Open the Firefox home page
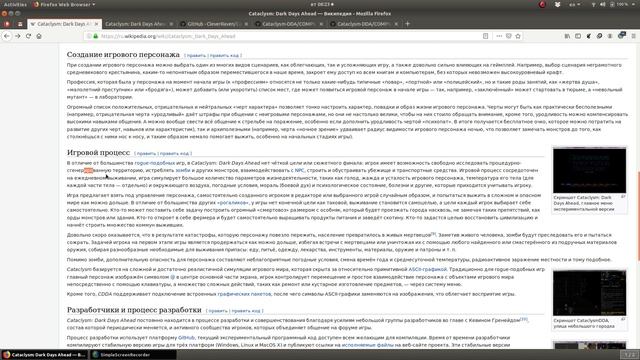This screenshot has width=640, height=360. point(39,36)
